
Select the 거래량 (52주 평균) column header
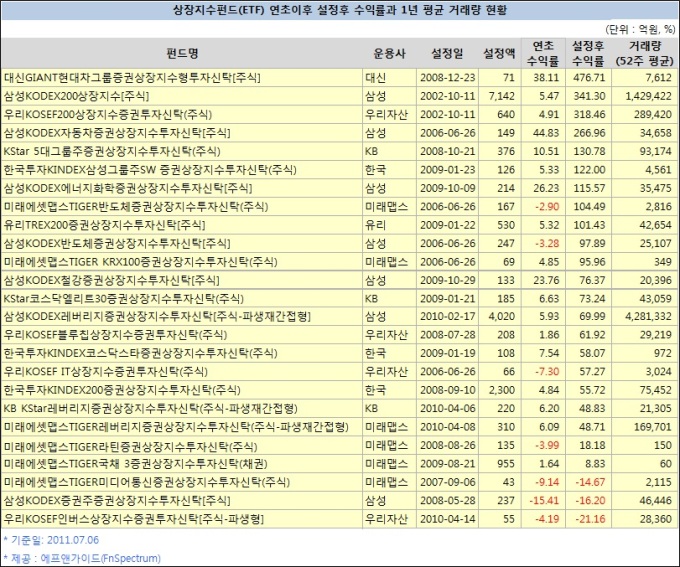645,53
